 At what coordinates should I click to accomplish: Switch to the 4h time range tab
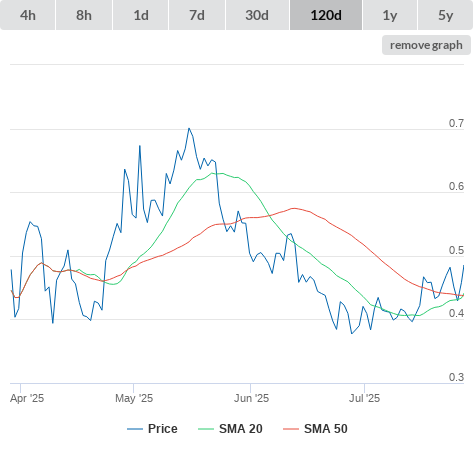(x=28, y=15)
